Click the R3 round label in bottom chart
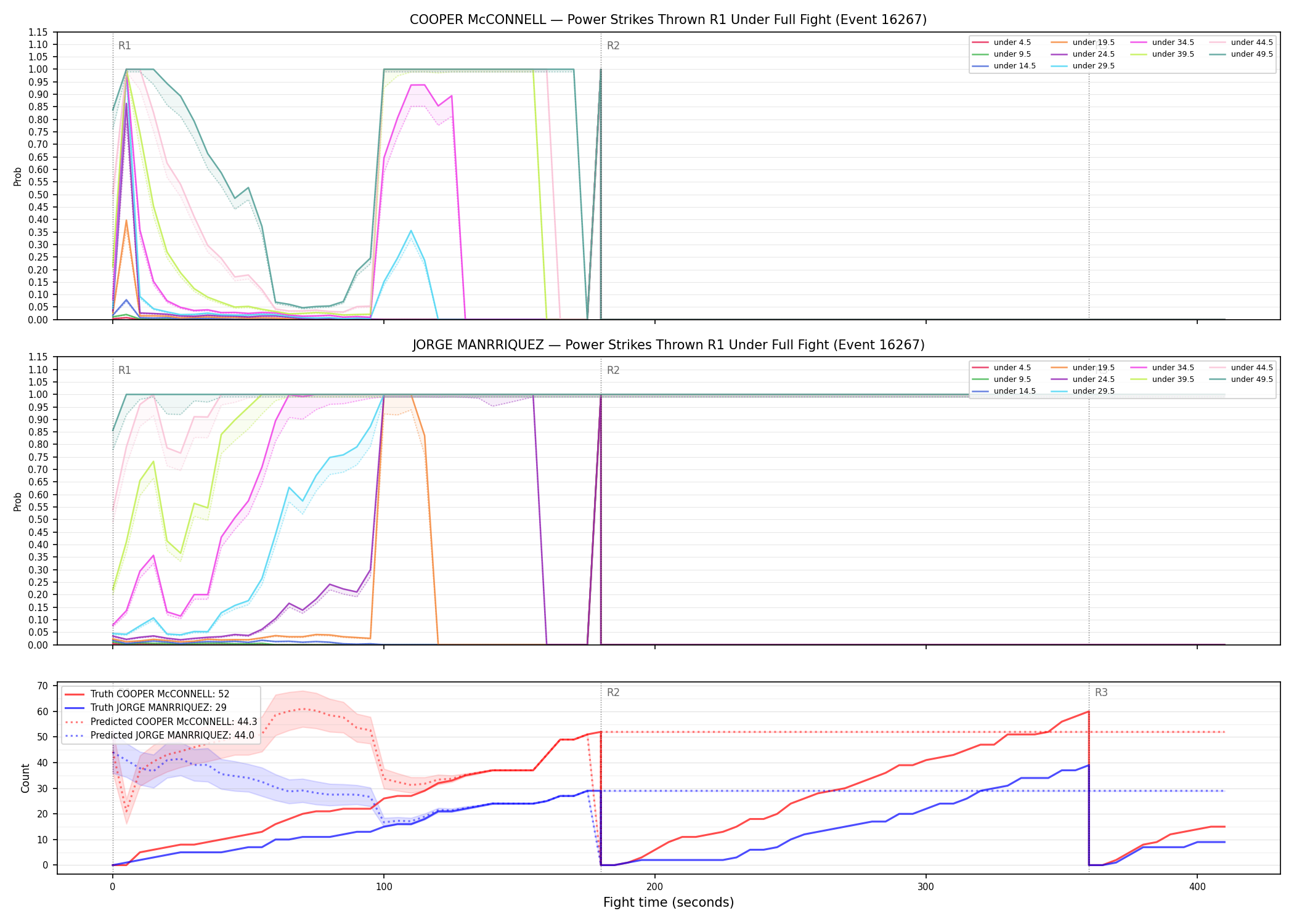Viewport: 1294px width, 924px height. click(x=1101, y=692)
